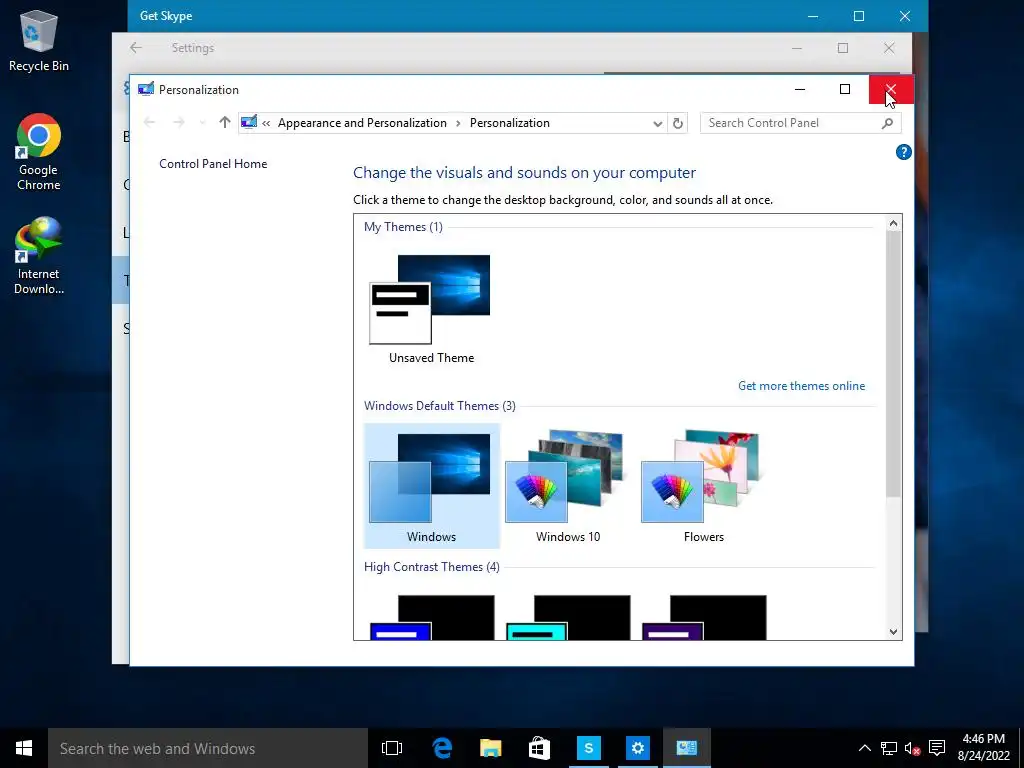The height and width of the screenshot is (768, 1024).
Task: Close the Settings window
Action: (x=889, y=48)
